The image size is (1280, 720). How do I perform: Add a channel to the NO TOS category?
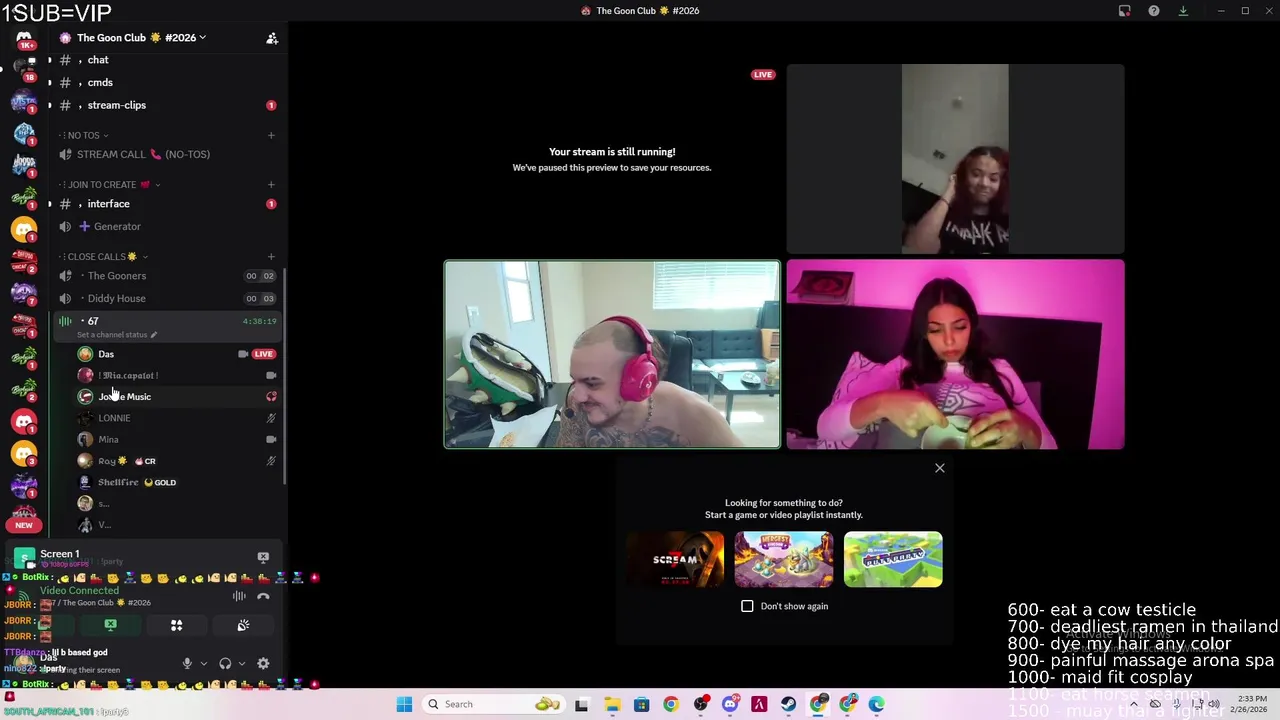[x=271, y=135]
